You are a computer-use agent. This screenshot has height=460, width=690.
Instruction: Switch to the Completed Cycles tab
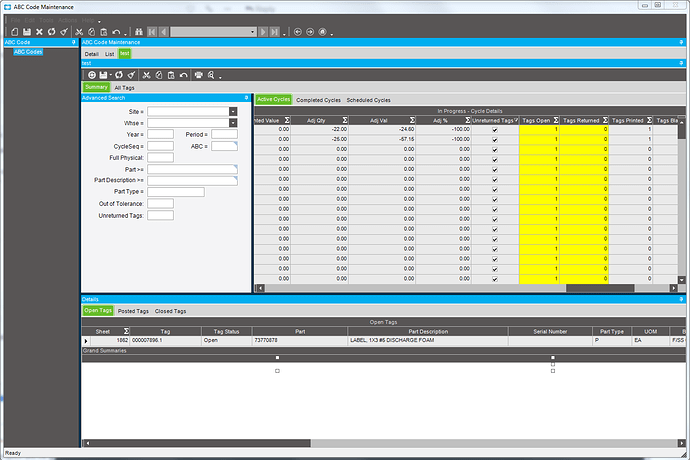tap(318, 100)
